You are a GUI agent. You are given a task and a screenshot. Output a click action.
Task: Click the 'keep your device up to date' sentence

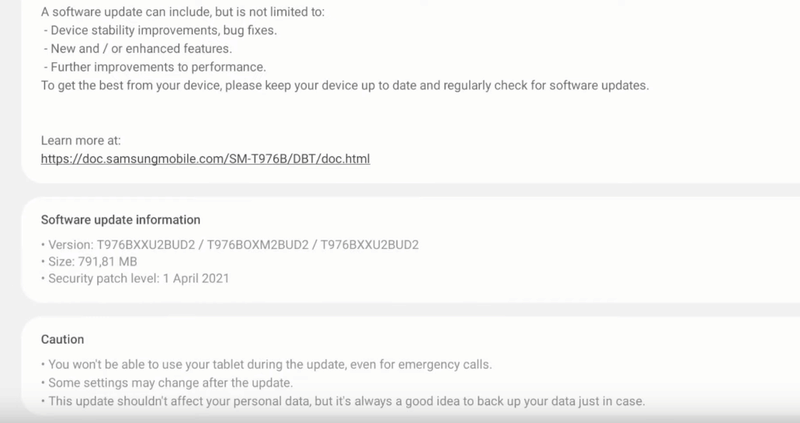coord(345,85)
